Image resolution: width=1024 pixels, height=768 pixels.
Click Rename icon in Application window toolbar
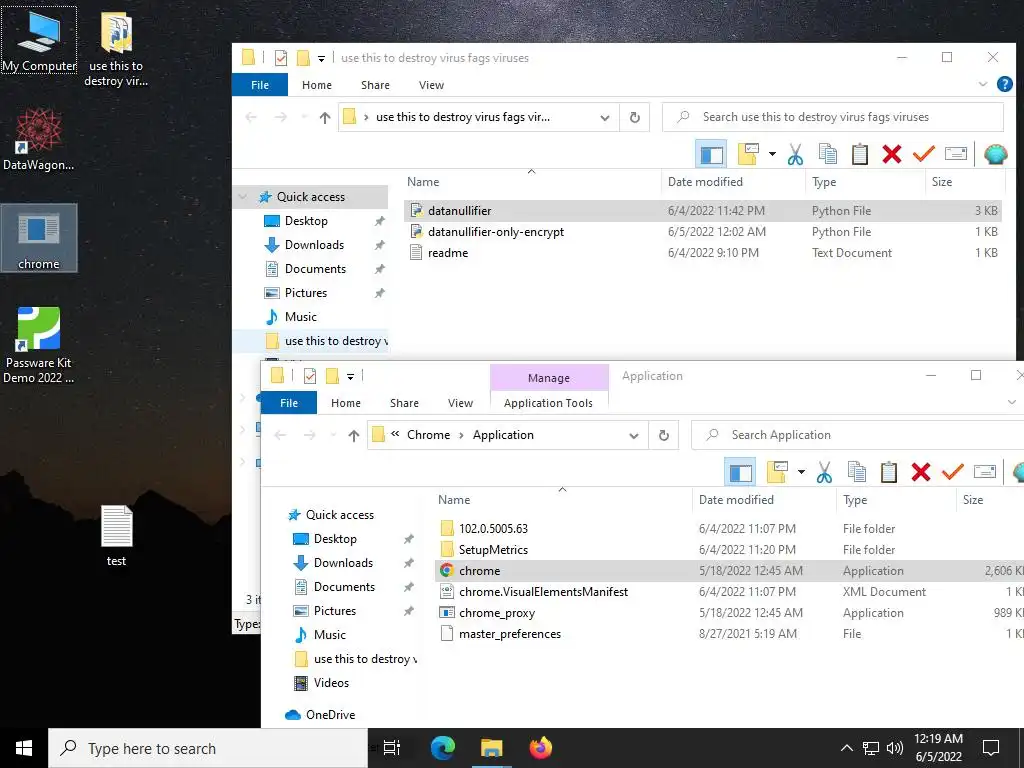(x=984, y=472)
